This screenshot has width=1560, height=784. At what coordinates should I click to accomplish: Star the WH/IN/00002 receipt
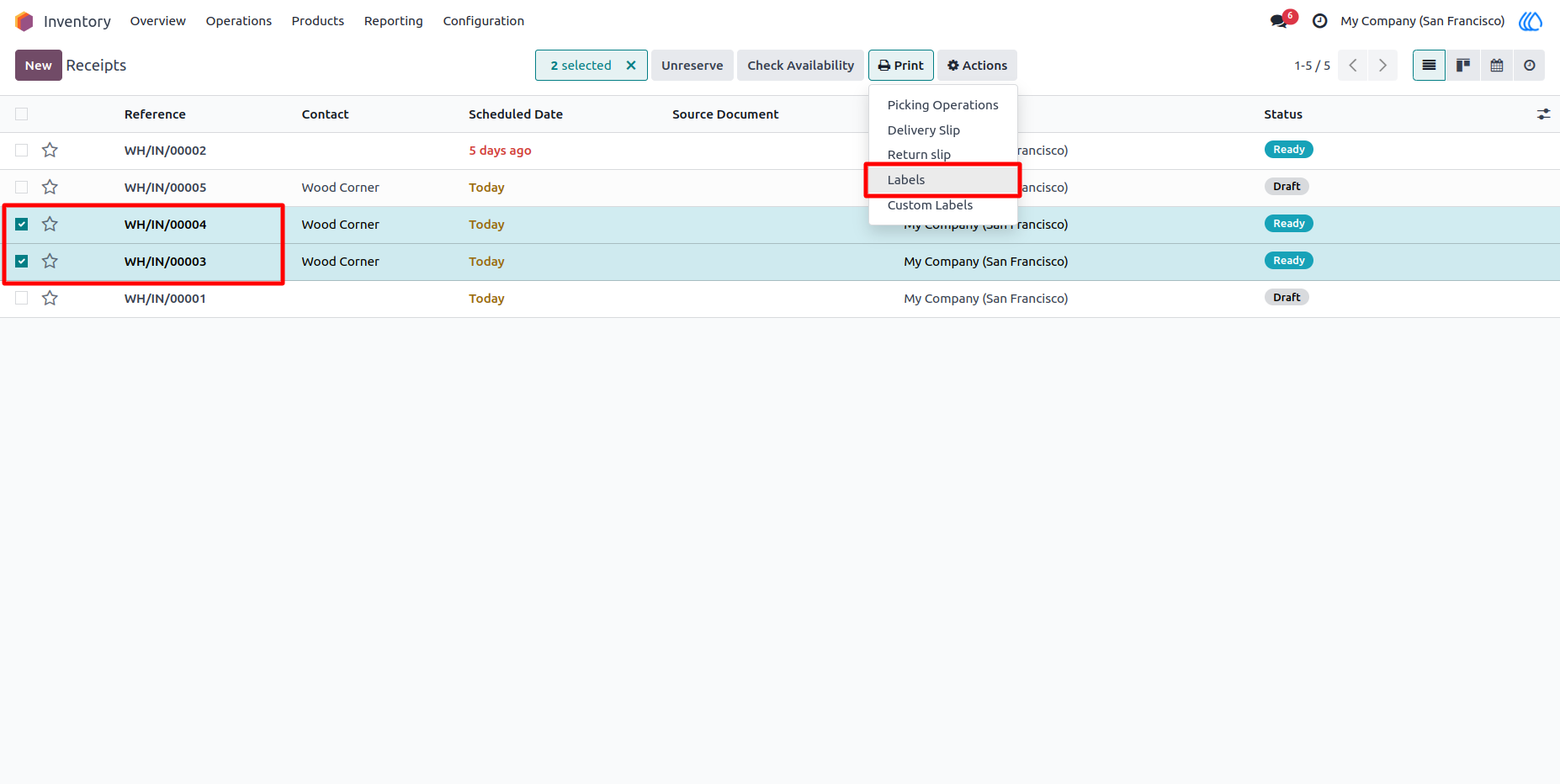50,150
